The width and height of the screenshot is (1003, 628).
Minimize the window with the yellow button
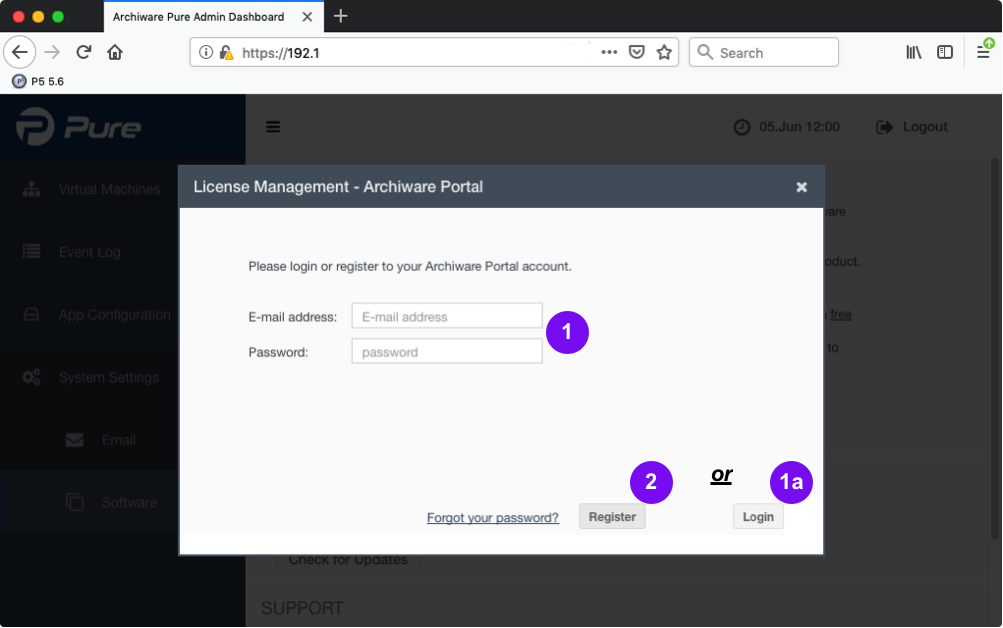(x=38, y=17)
